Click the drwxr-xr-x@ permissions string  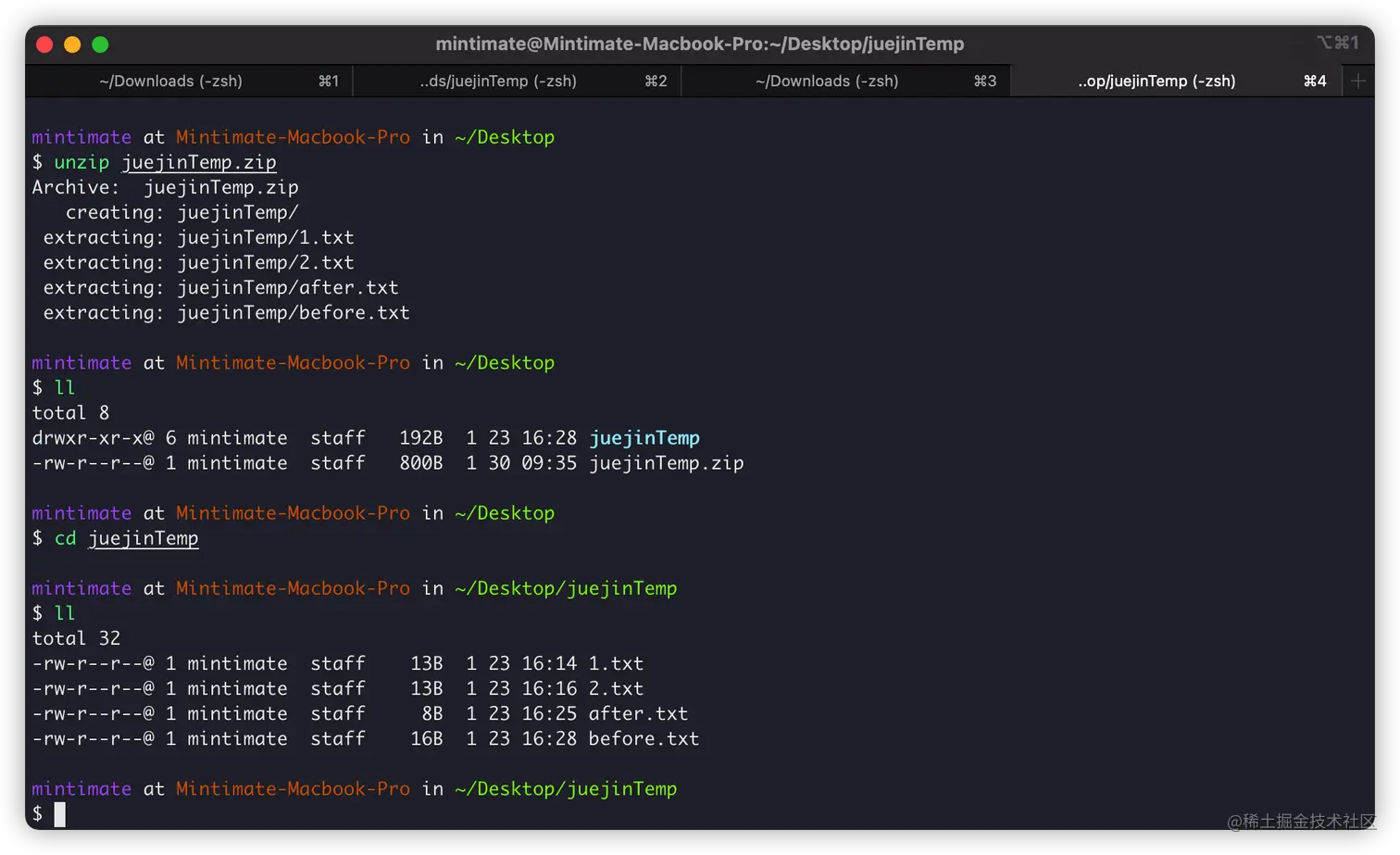[x=93, y=437]
